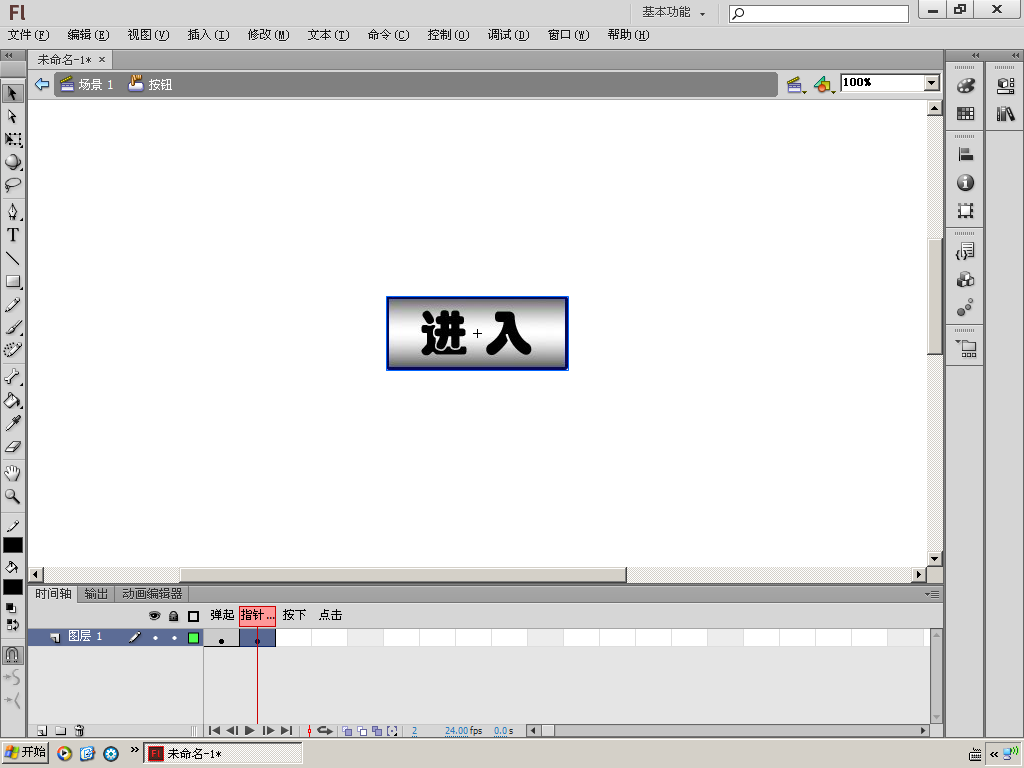
Task: Click the Delete layer trash icon
Action: click(79, 731)
